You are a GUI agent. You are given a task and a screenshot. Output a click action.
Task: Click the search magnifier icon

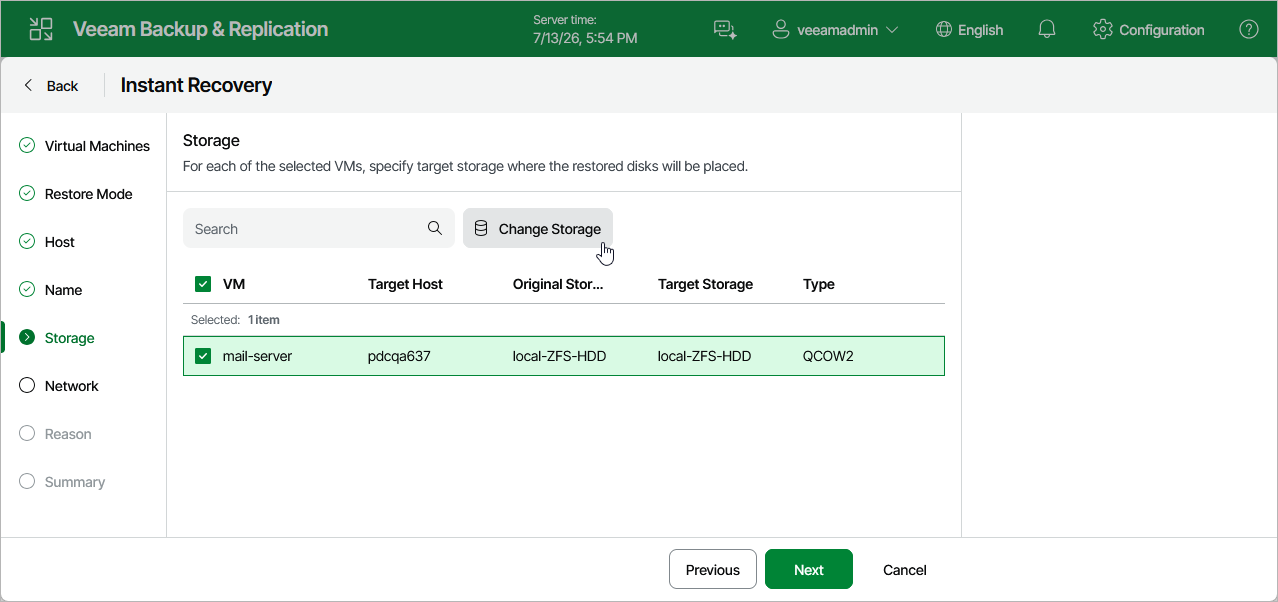click(x=435, y=228)
